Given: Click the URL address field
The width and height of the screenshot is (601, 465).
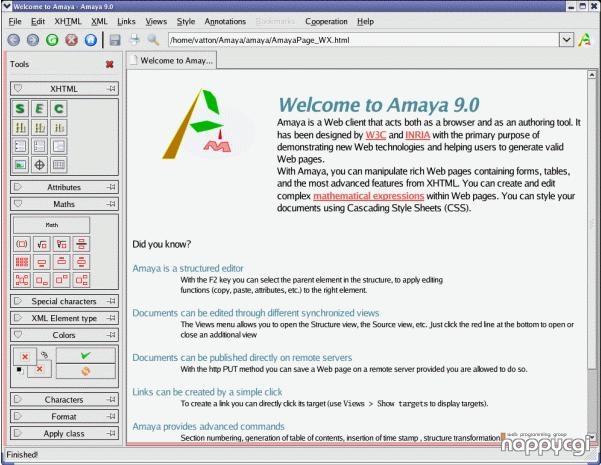Looking at the screenshot, I should point(364,40).
